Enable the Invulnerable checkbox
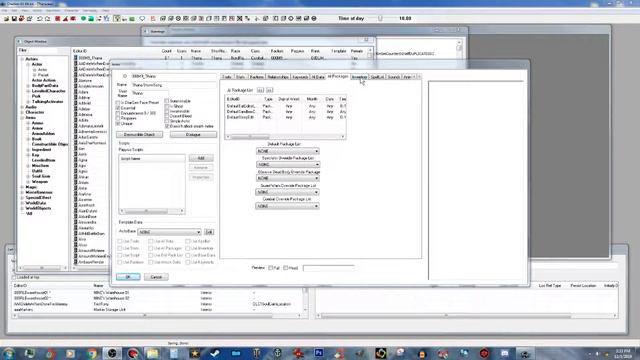Viewport: 640px width, 360px height. coord(167,111)
